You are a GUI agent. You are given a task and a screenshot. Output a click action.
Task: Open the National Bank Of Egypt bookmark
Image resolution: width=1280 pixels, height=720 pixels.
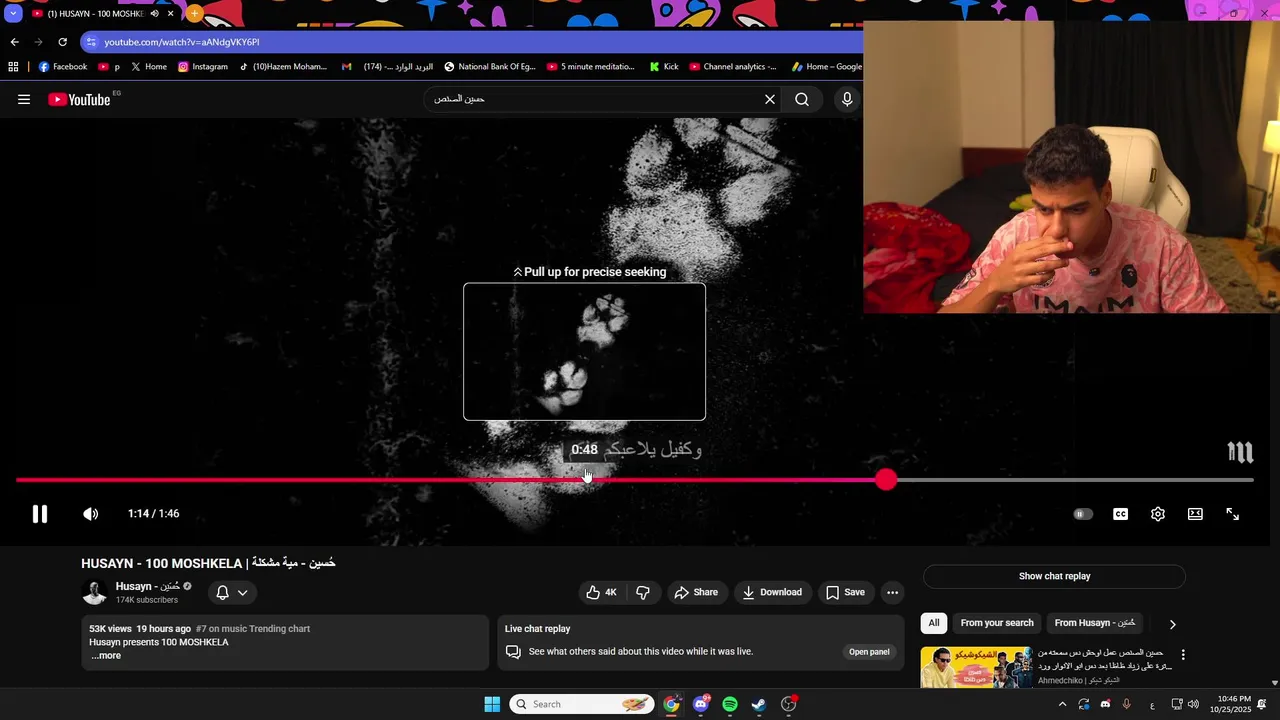point(490,67)
